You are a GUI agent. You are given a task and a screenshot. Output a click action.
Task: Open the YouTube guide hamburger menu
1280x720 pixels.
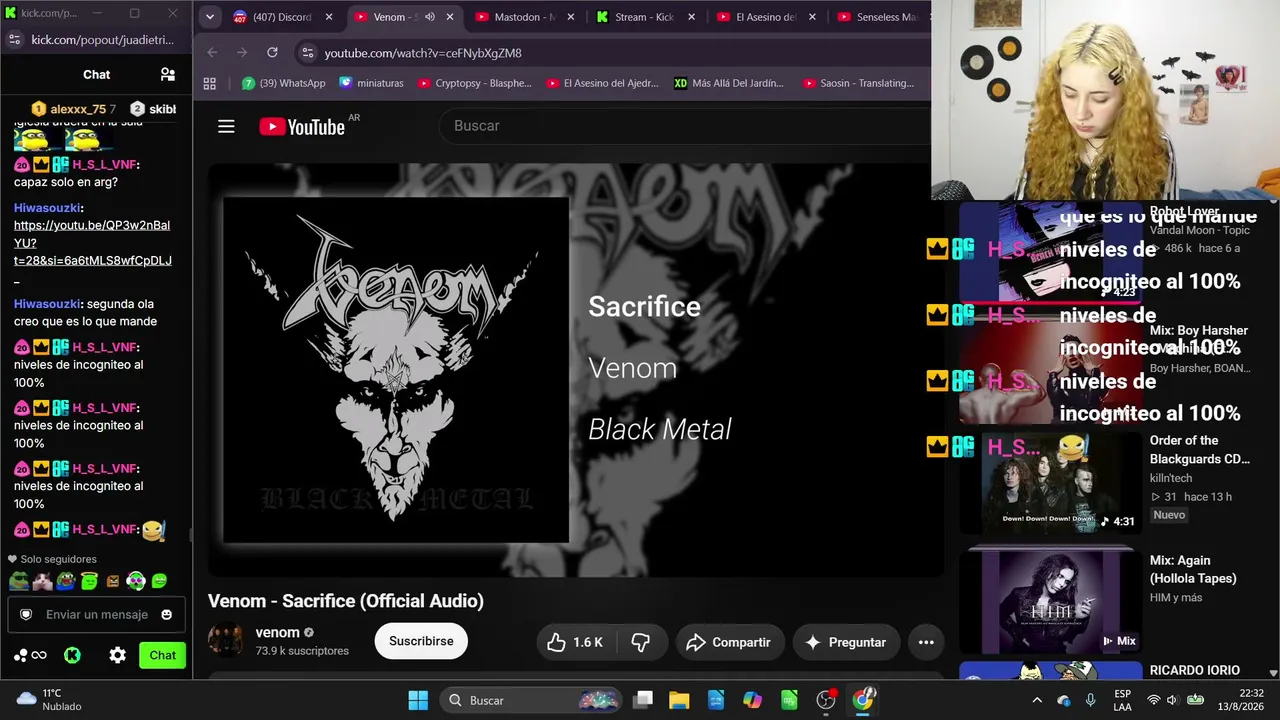(x=226, y=126)
